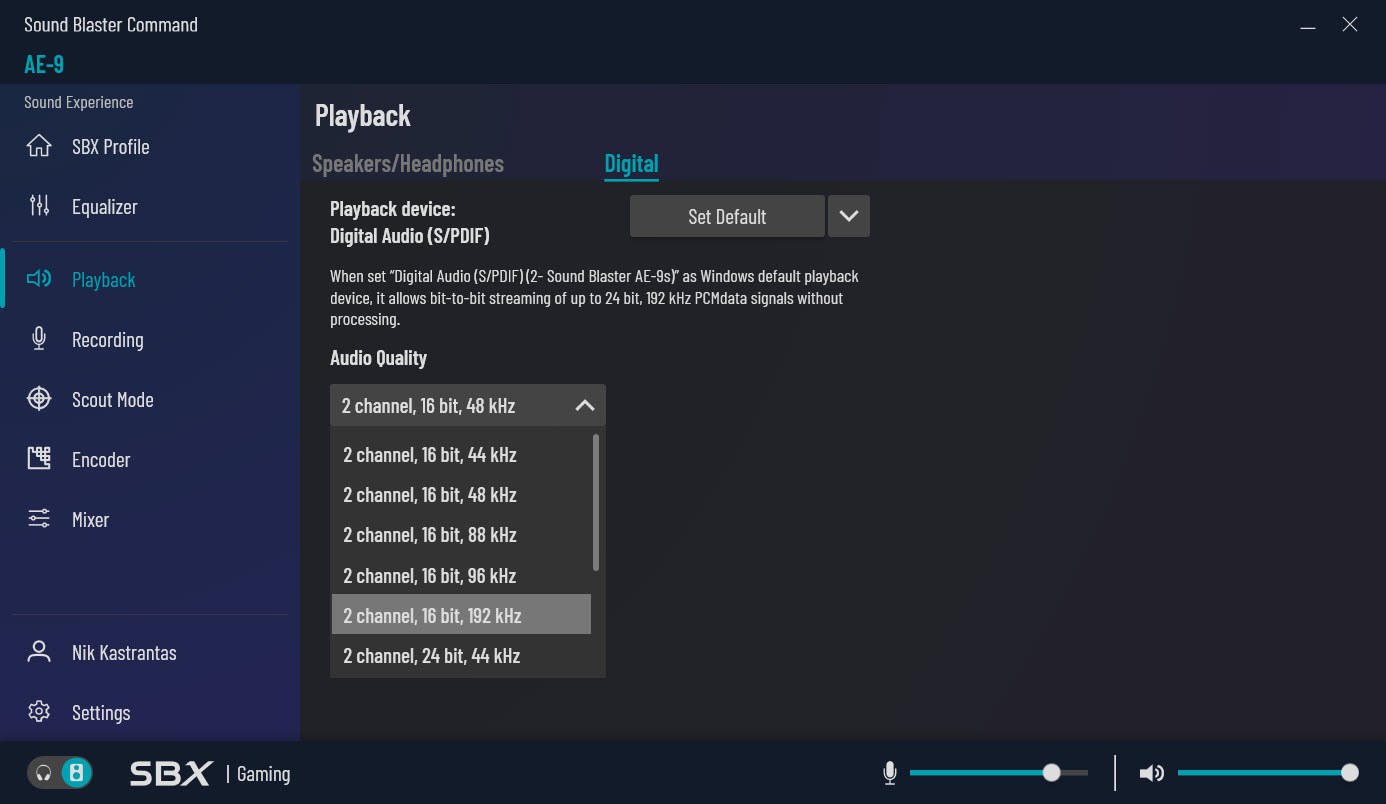Switch output to speakers in bottom toggle
This screenshot has height=804, width=1386.
pyautogui.click(x=77, y=773)
